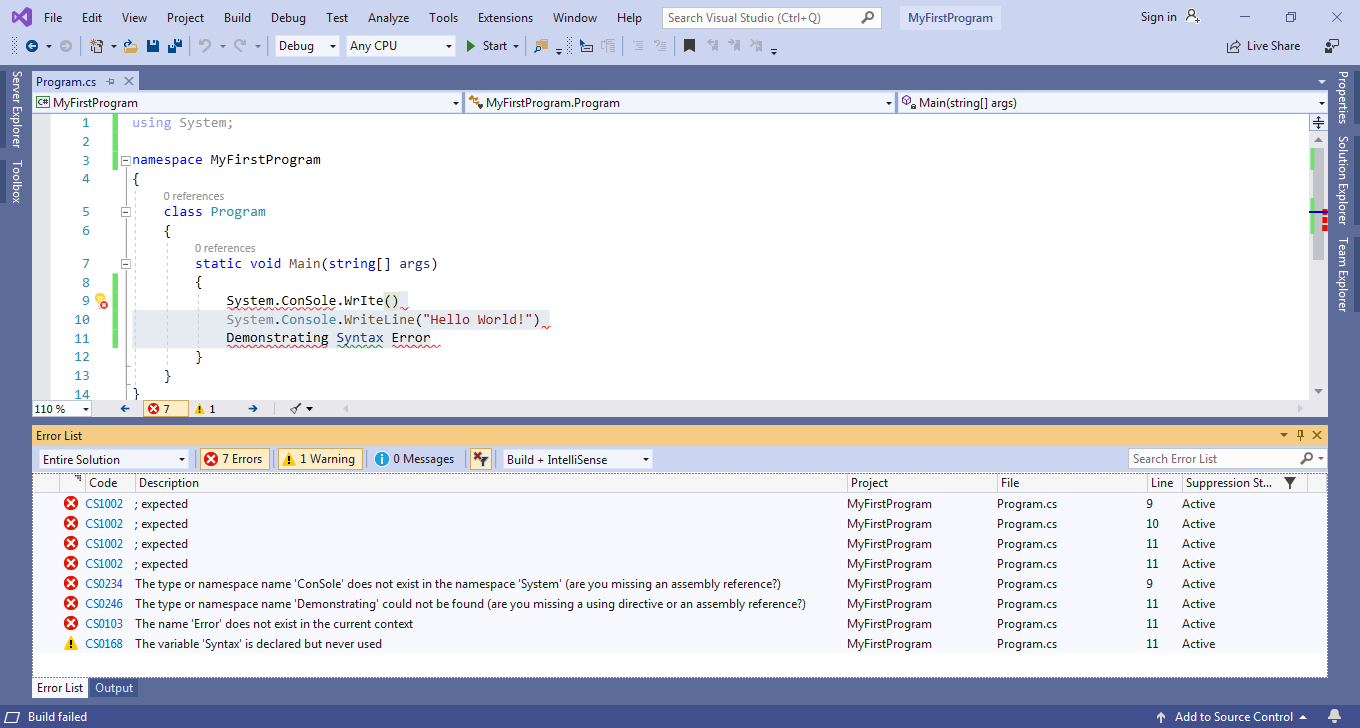
Task: Toggle the 1 Warning filter
Action: pos(320,459)
